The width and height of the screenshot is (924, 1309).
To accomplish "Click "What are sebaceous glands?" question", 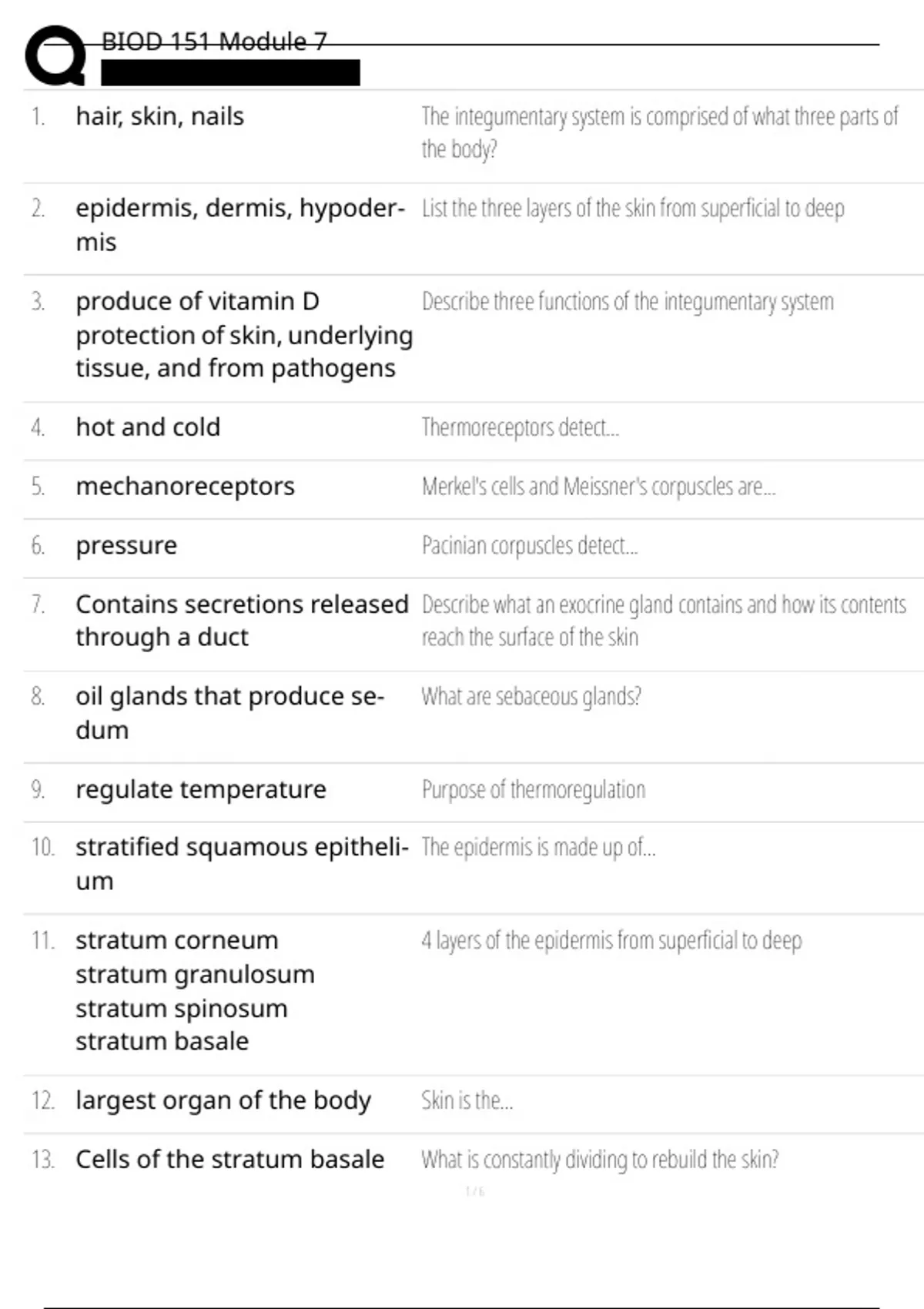I will (531, 696).
